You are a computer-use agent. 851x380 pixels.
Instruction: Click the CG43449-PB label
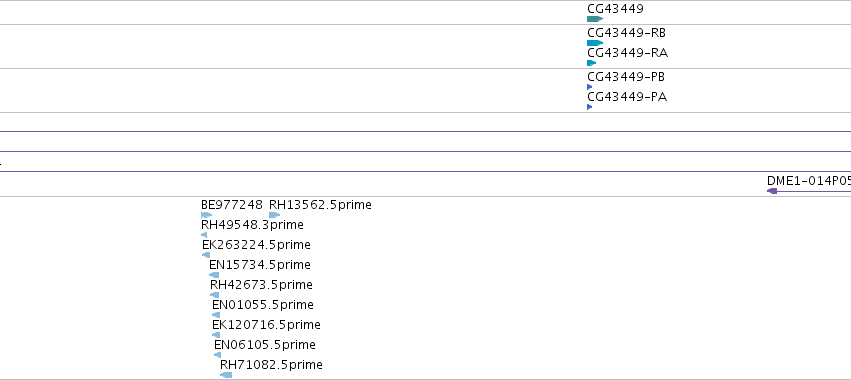[x=626, y=77]
